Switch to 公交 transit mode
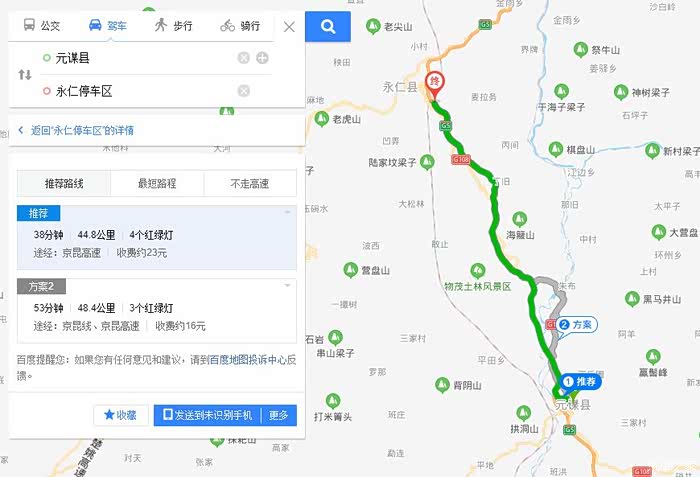Viewport: 700px width, 477px height. (x=42, y=25)
